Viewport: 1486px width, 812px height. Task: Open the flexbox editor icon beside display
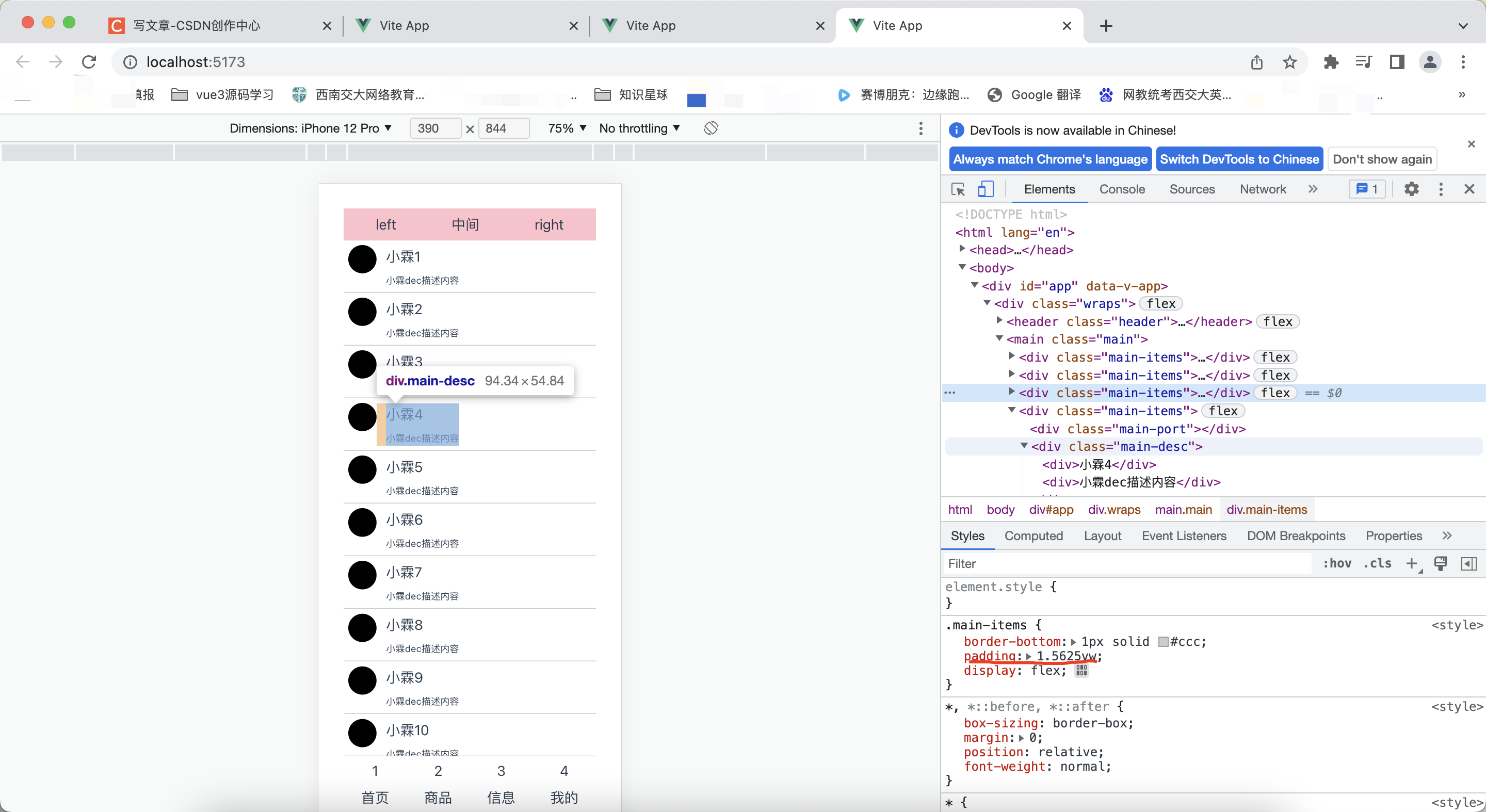[x=1081, y=670]
